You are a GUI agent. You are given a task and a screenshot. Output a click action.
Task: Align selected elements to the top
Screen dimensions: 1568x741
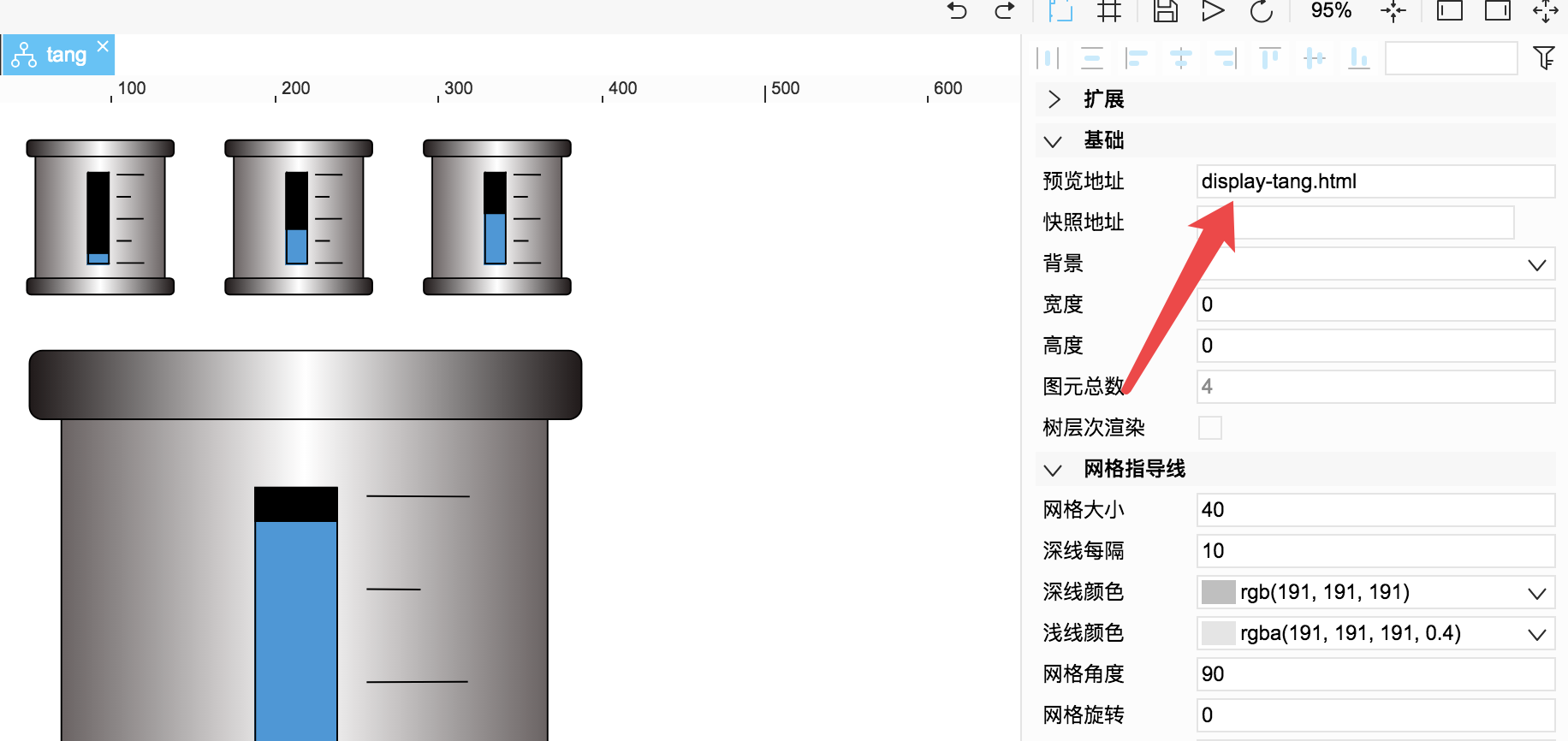[x=1270, y=58]
